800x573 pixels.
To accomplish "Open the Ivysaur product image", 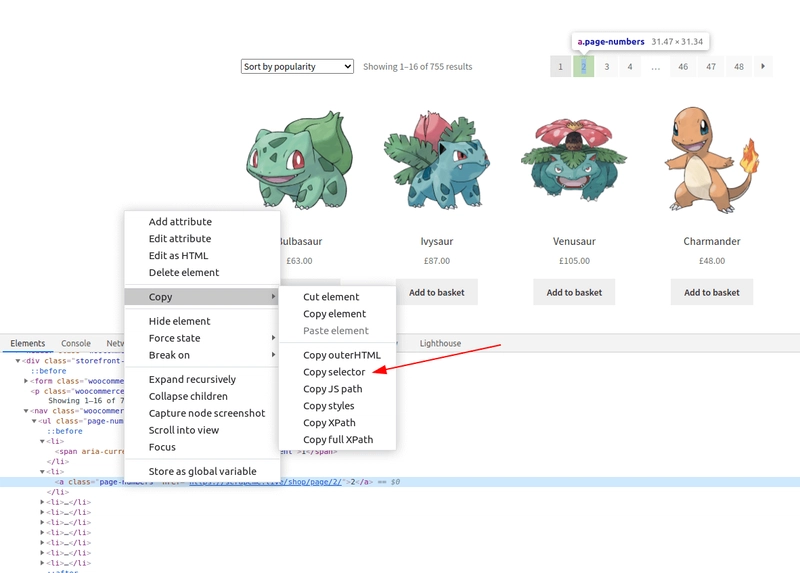I will pyautogui.click(x=437, y=159).
